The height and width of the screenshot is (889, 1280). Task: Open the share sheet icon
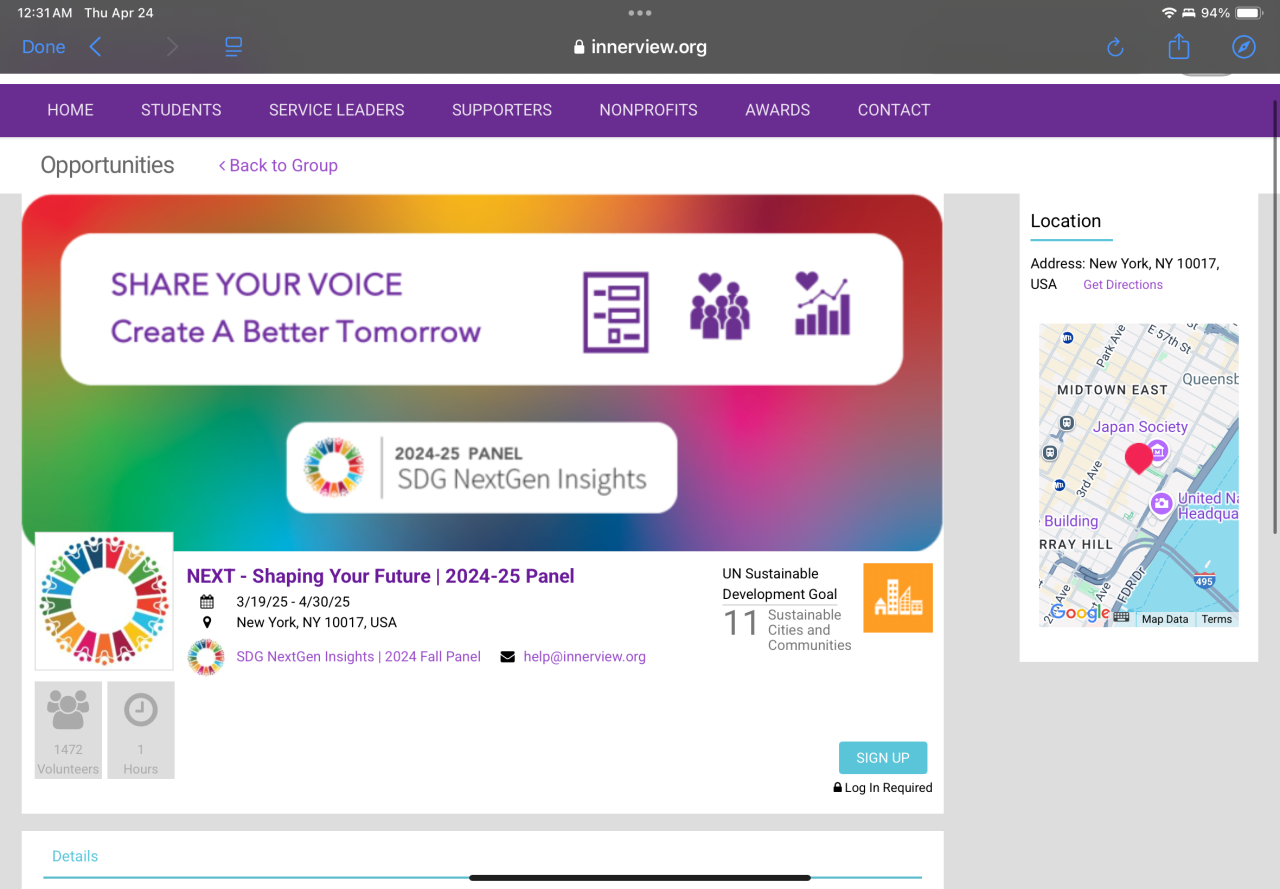click(1179, 46)
